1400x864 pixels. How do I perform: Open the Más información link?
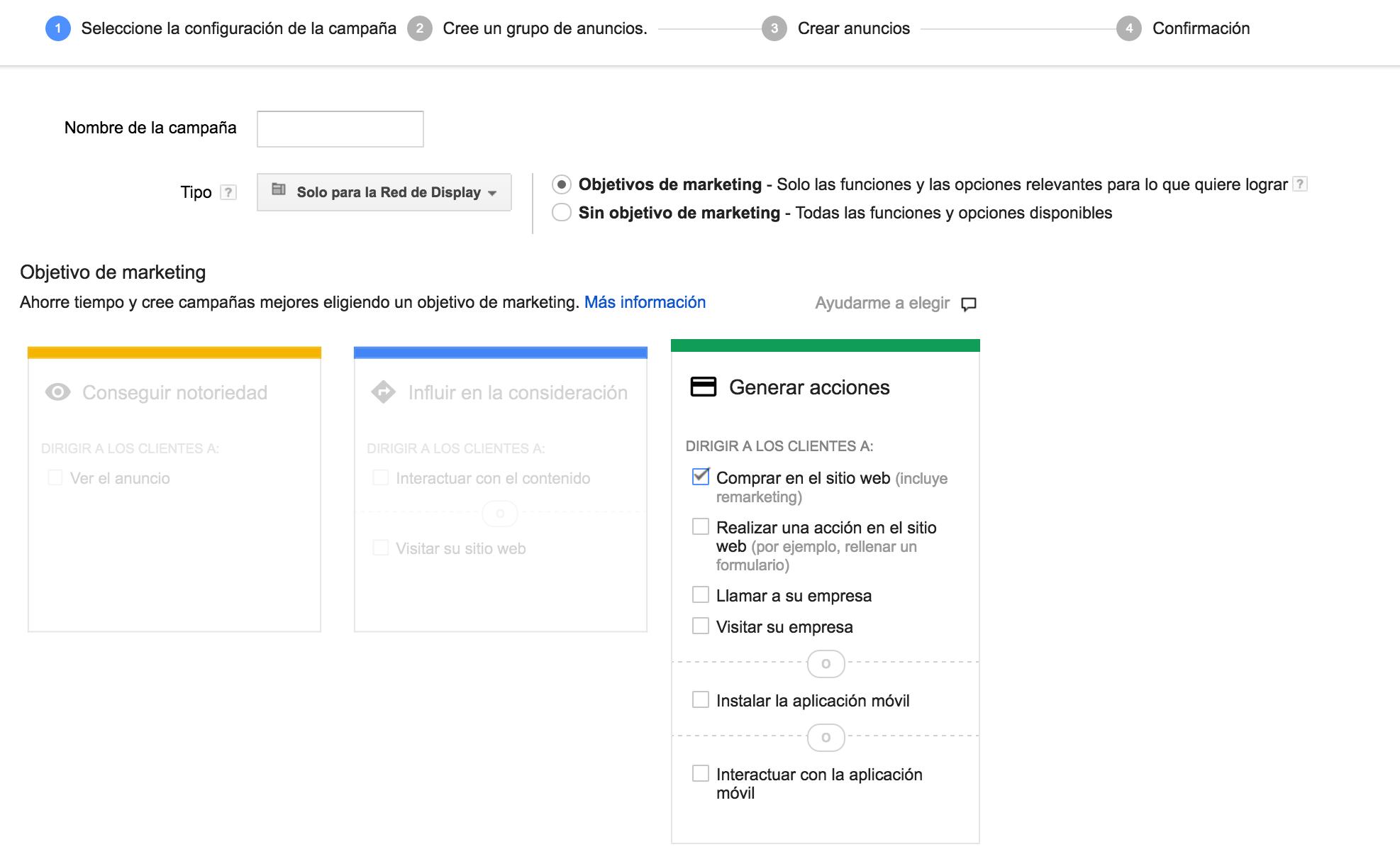coord(645,302)
